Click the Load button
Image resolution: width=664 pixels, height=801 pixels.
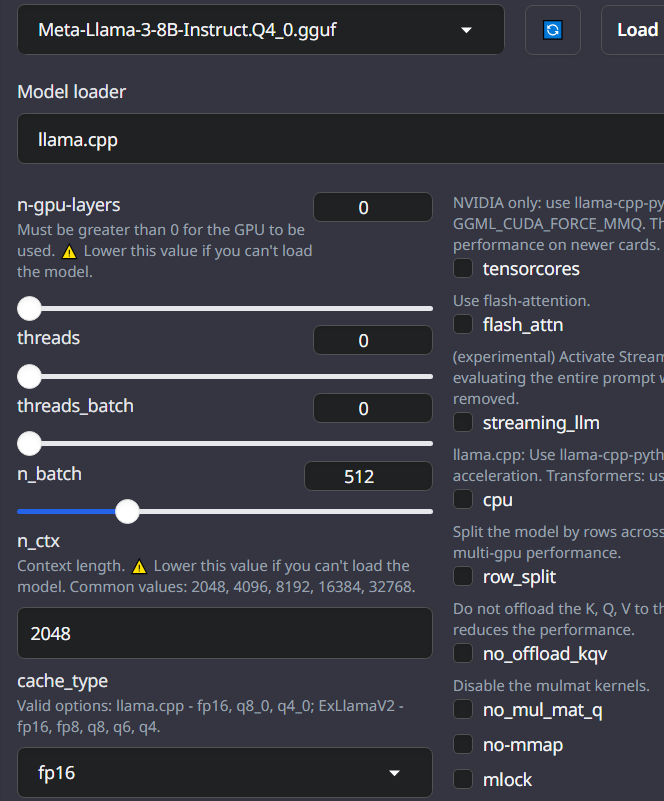pyautogui.click(x=633, y=30)
